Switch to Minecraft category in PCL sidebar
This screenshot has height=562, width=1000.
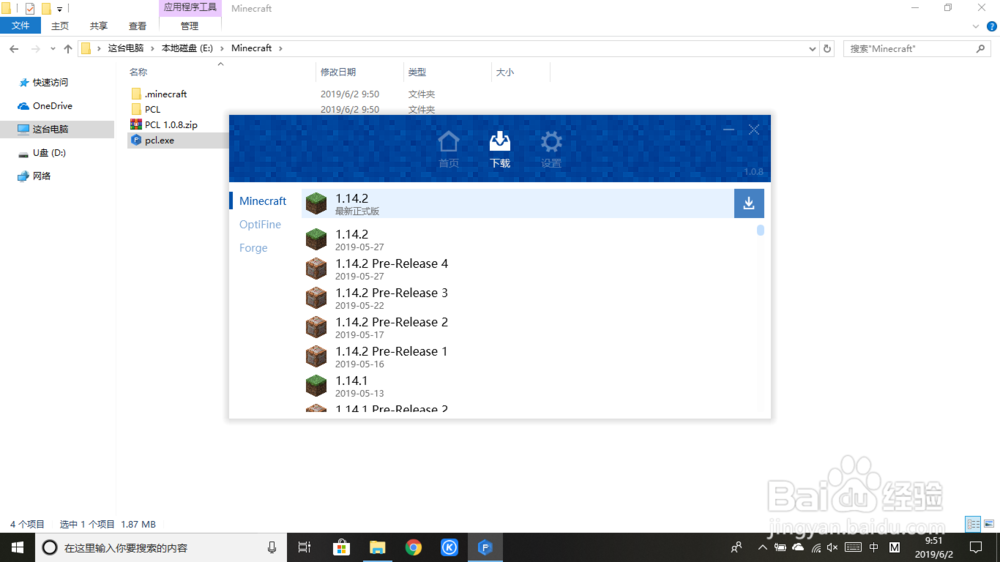click(262, 201)
